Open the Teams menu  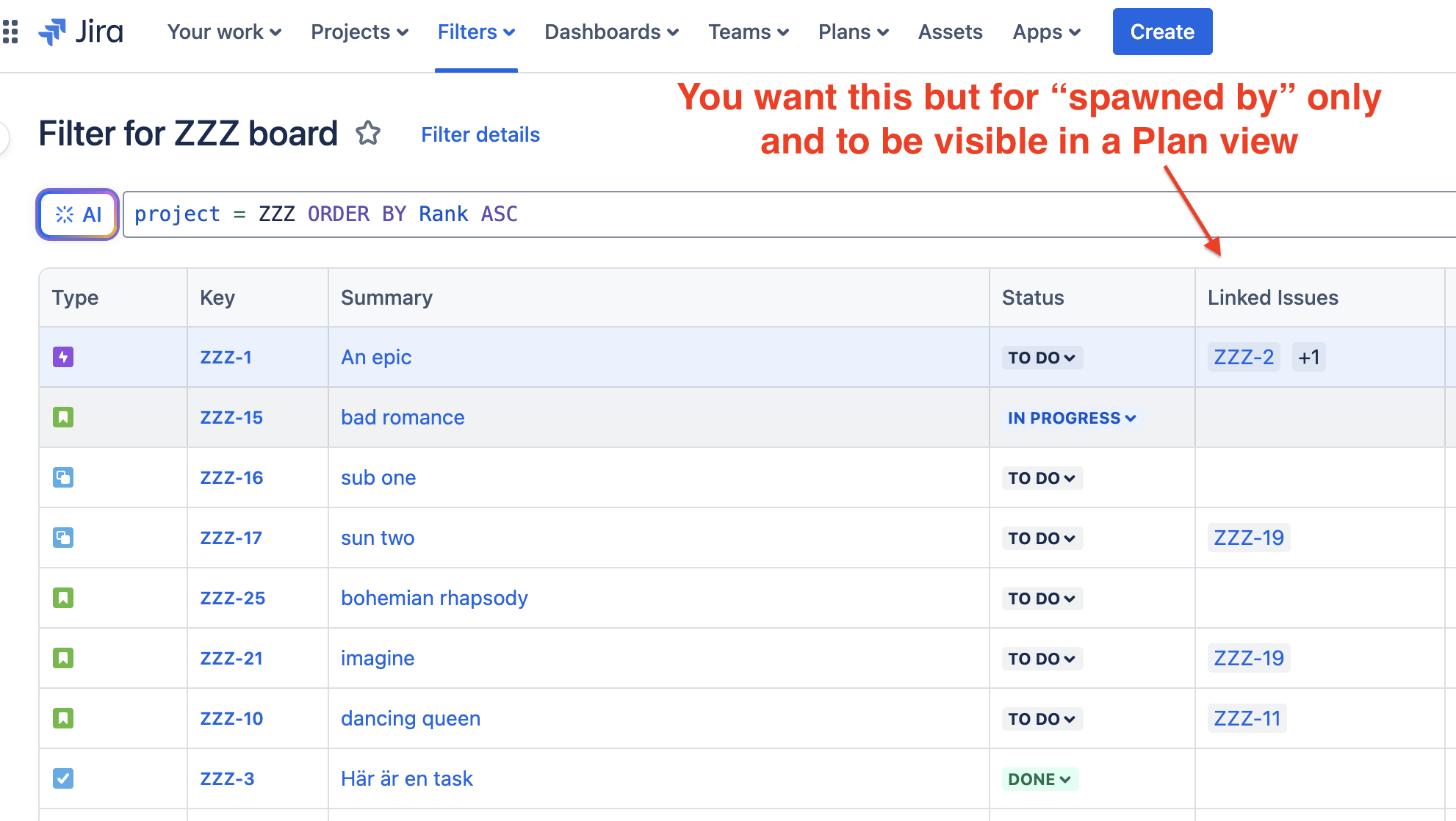point(748,32)
